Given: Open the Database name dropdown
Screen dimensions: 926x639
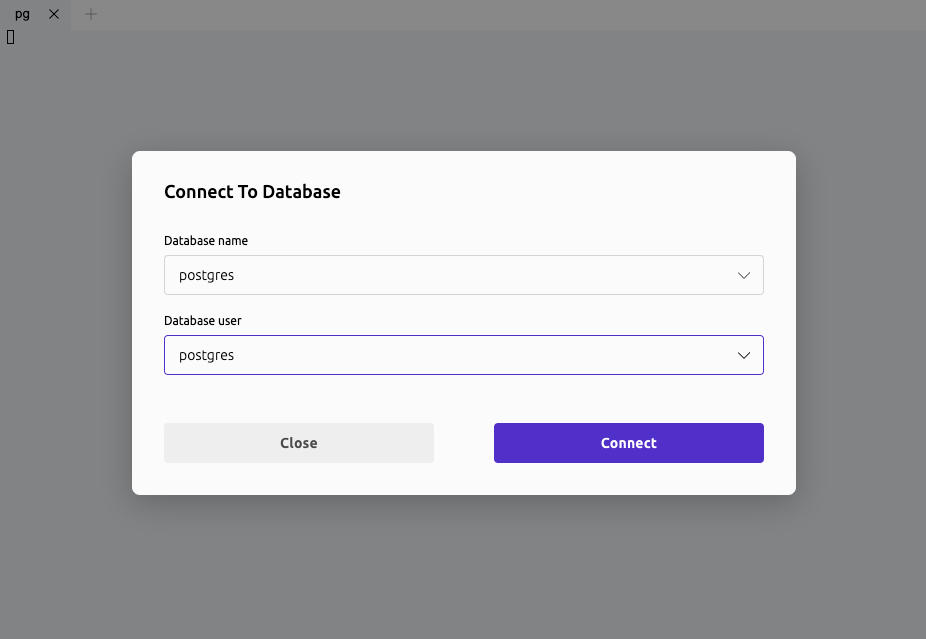Looking at the screenshot, I should pos(463,275).
